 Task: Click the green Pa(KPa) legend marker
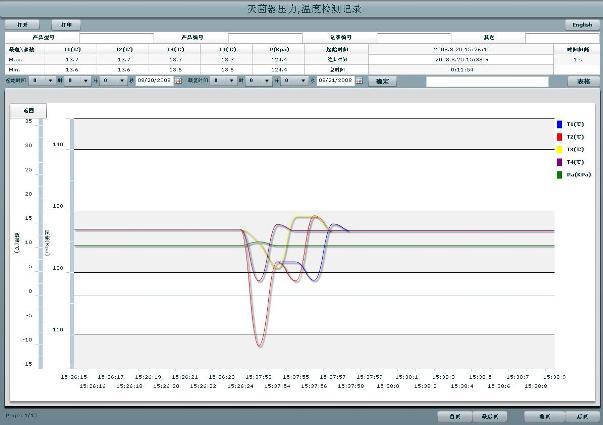(x=558, y=174)
